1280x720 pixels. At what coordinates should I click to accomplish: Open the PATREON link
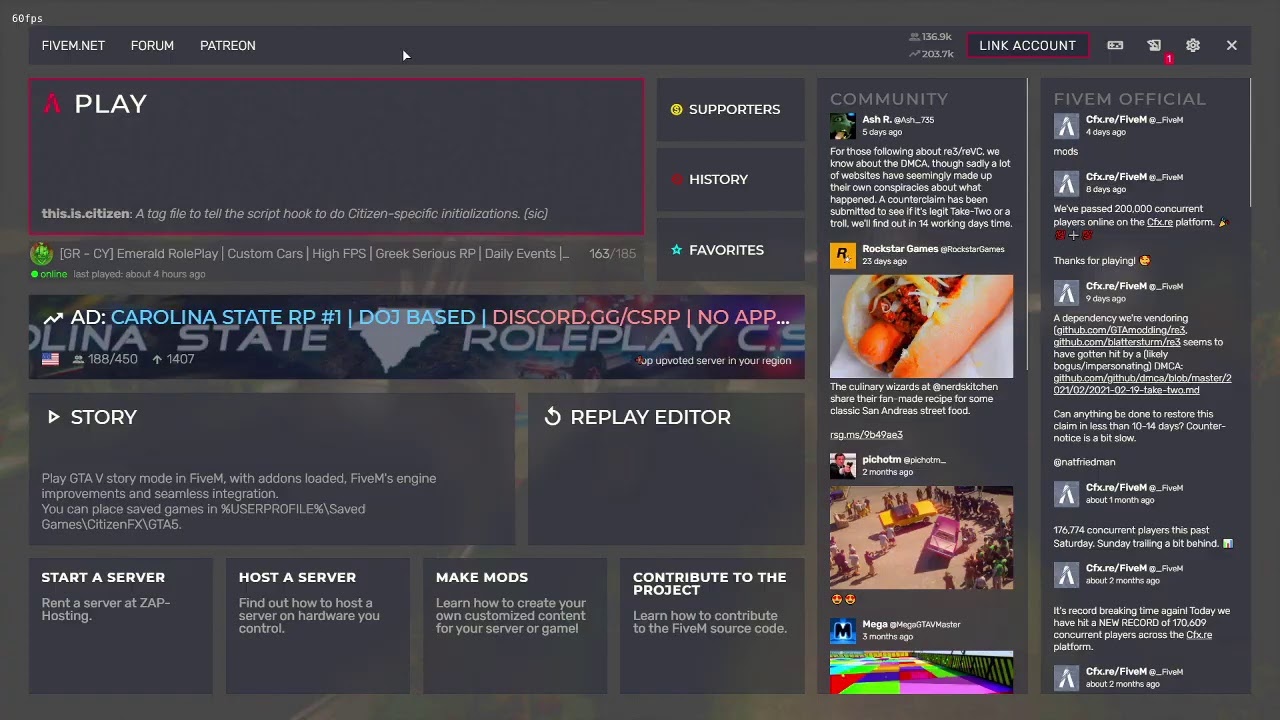click(x=227, y=45)
